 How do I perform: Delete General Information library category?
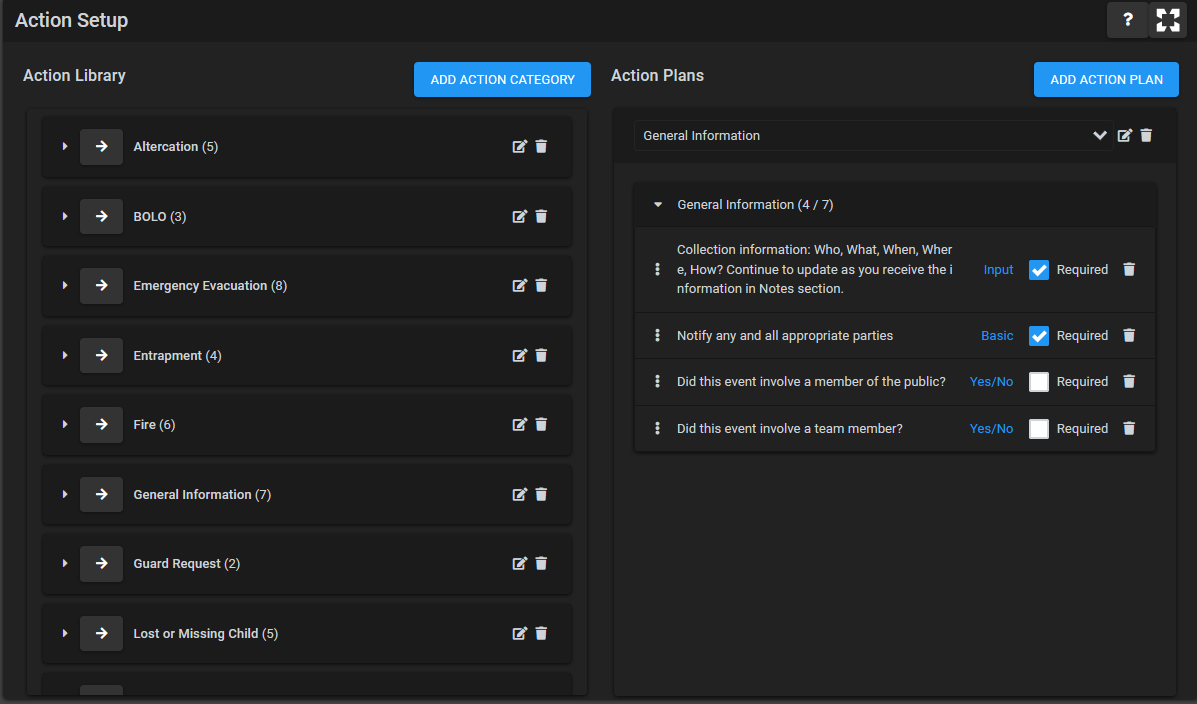pos(541,495)
